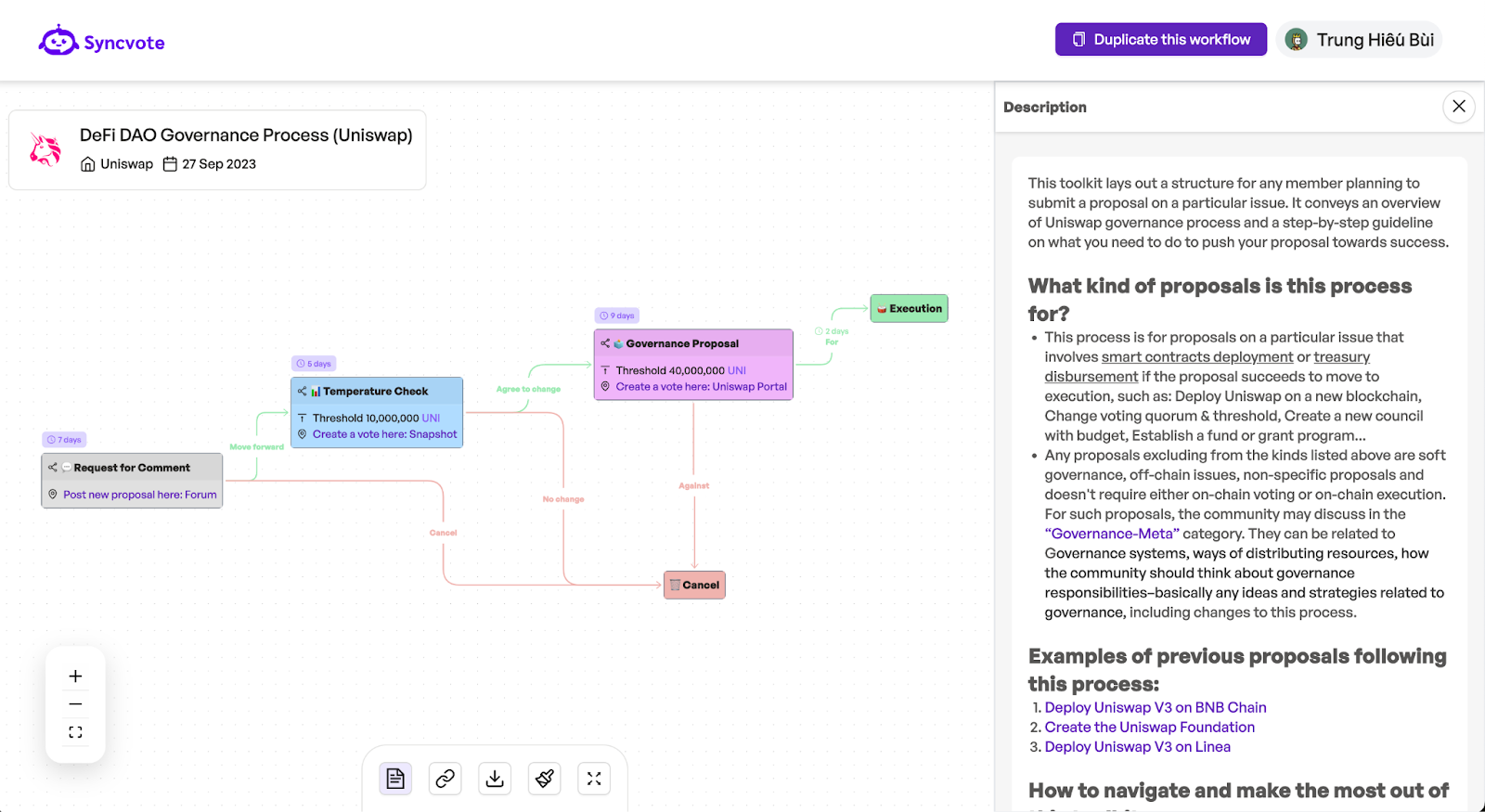Open the "Governance-Meta" category link
The image size is (1485, 812).
[1112, 534]
